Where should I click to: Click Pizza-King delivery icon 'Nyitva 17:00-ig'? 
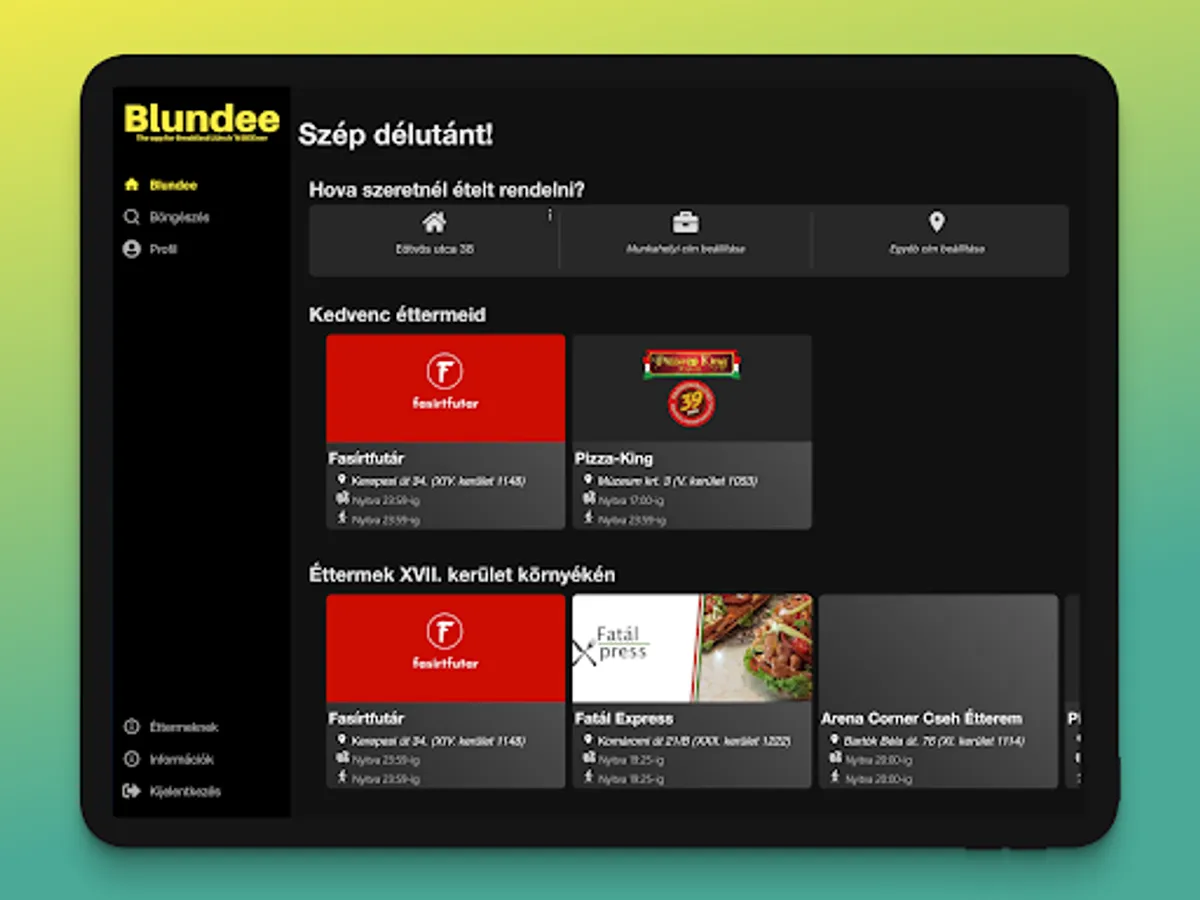[589, 499]
